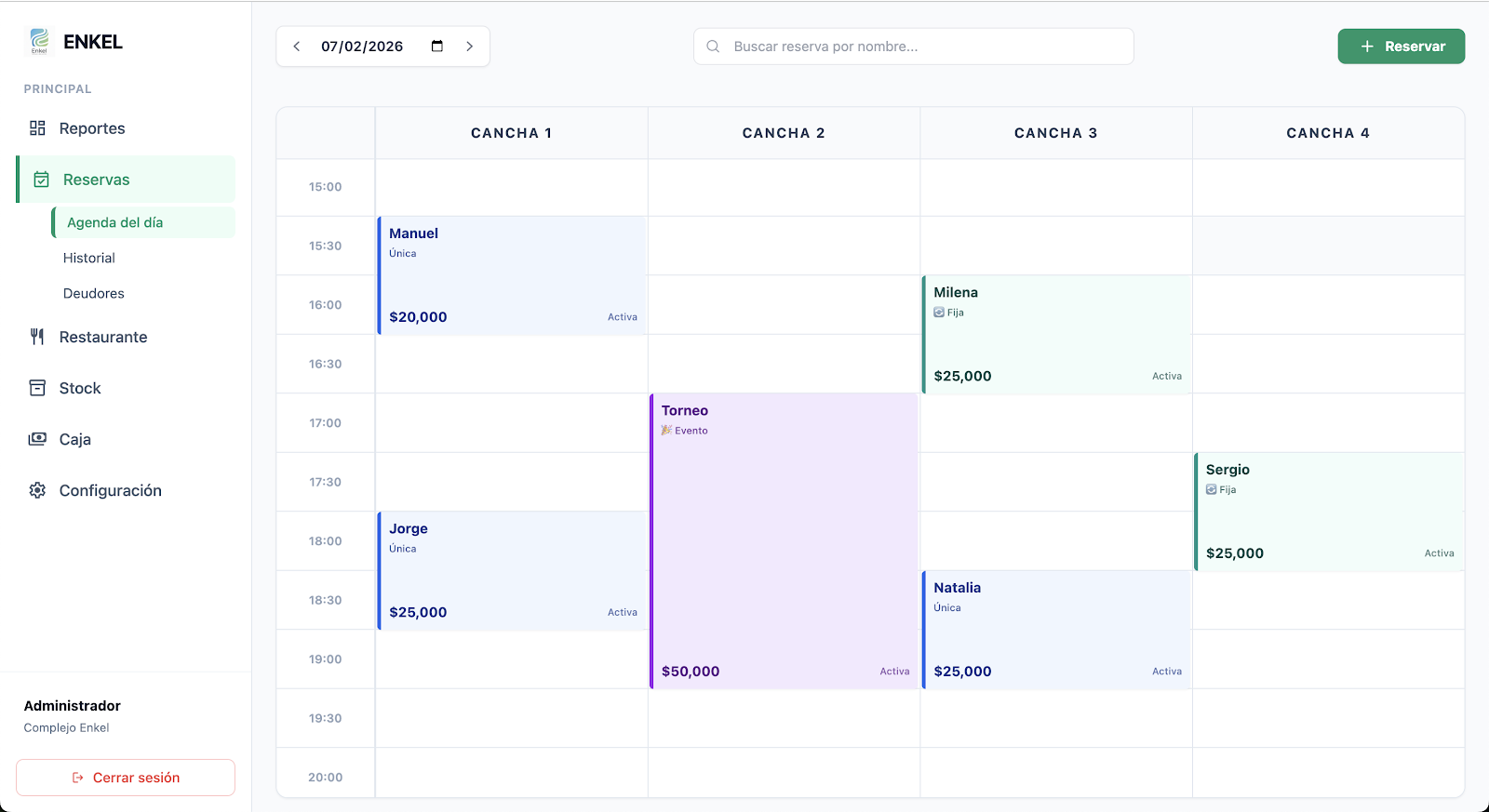Open Agenda del día view
This screenshot has width=1489, height=812.
click(115, 223)
